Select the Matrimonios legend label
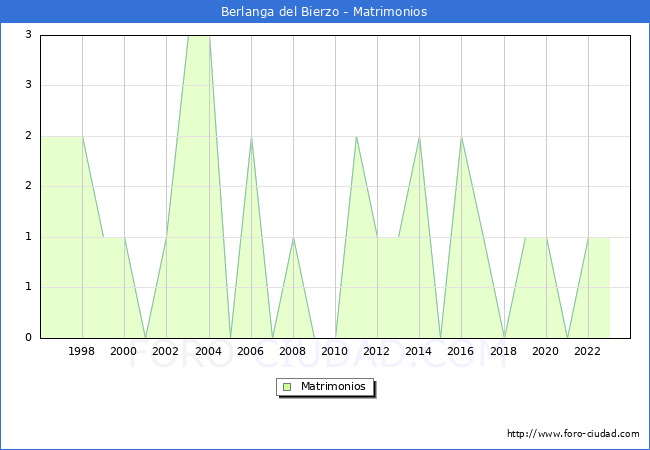The height and width of the screenshot is (450, 650). point(333,386)
